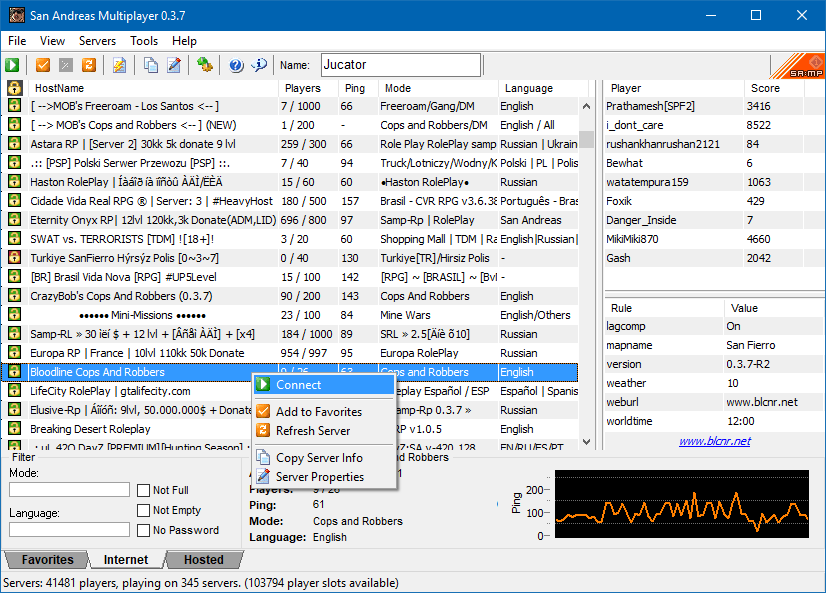
Task: Open the www.blcnr.net link
Action: 714,441
